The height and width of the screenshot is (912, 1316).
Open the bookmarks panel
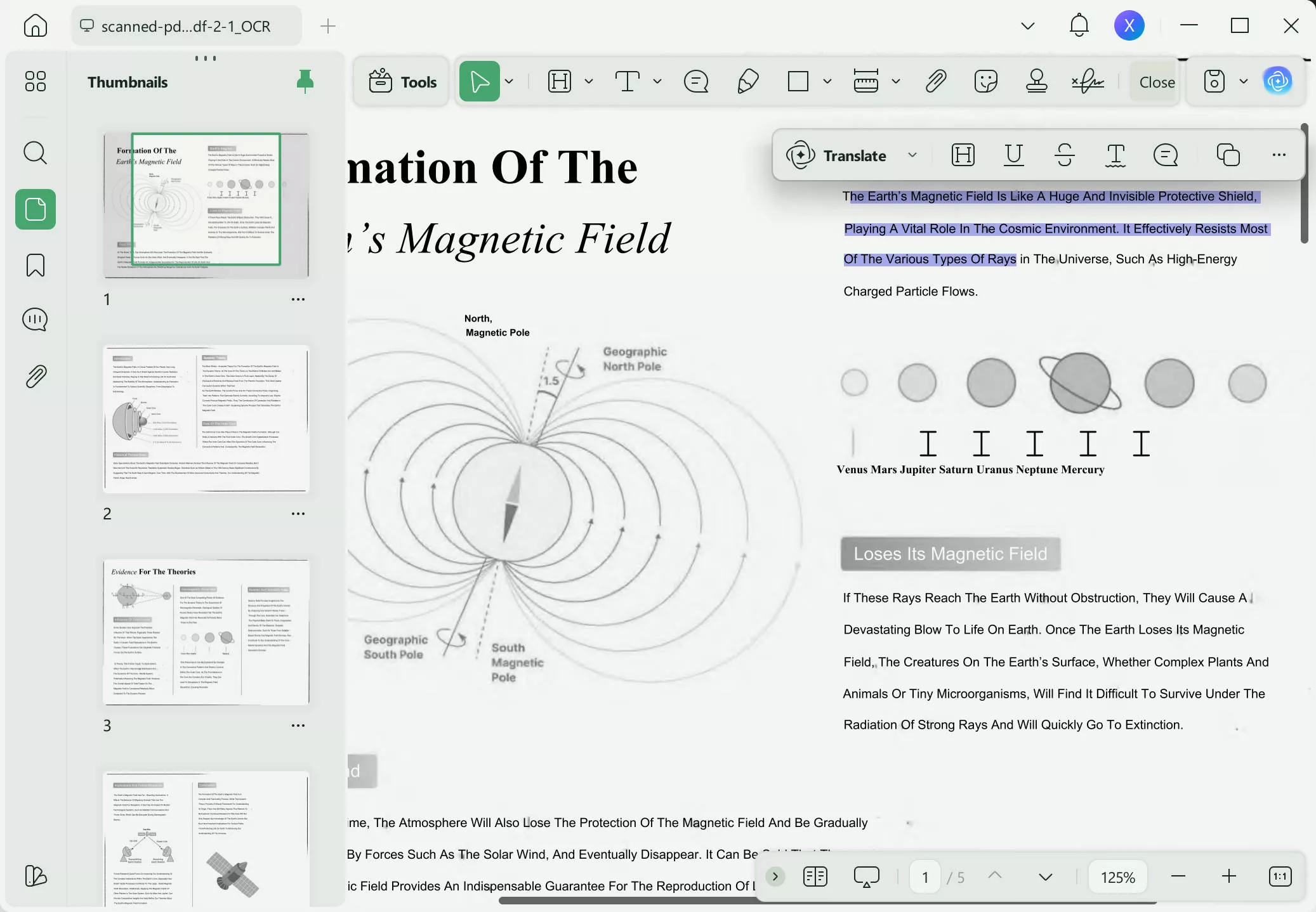[36, 265]
